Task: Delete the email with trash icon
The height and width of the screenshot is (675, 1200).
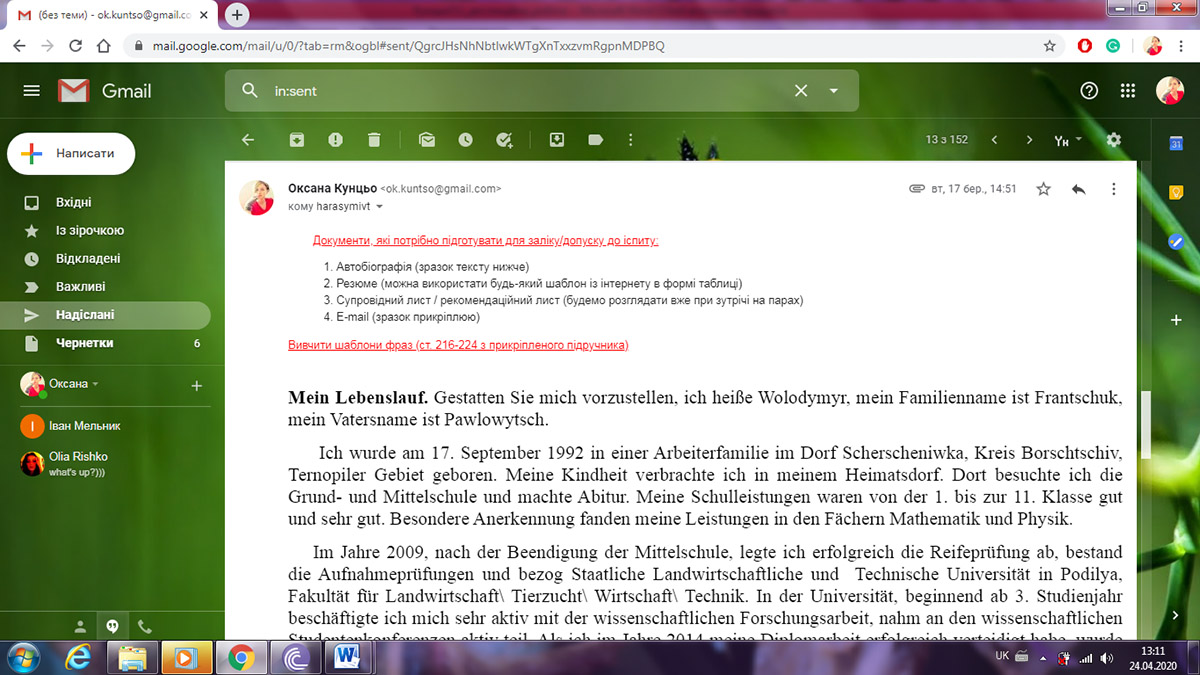Action: [x=373, y=140]
